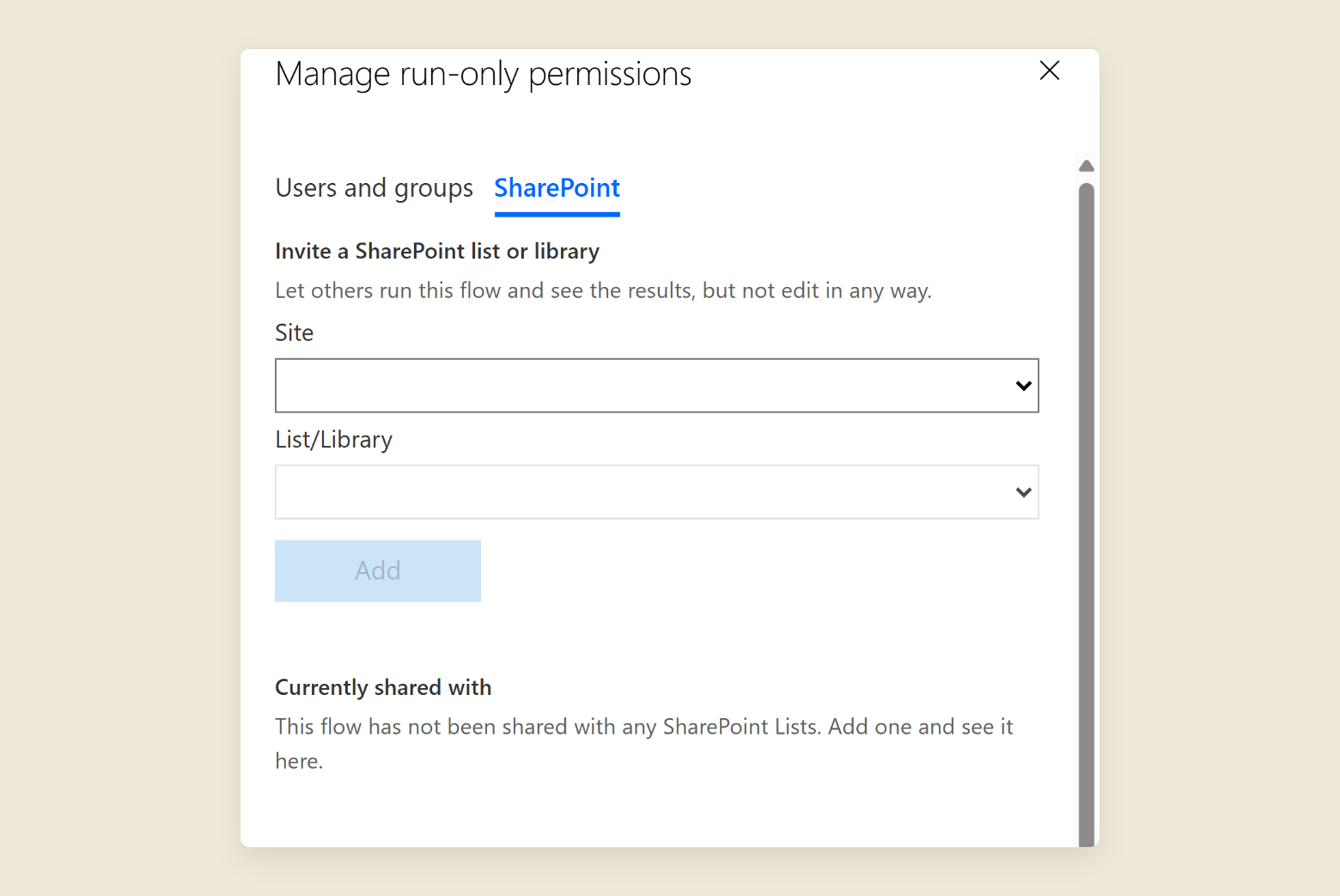The image size is (1340, 896).
Task: Click the scrollbar up arrow
Action: coord(1087,166)
